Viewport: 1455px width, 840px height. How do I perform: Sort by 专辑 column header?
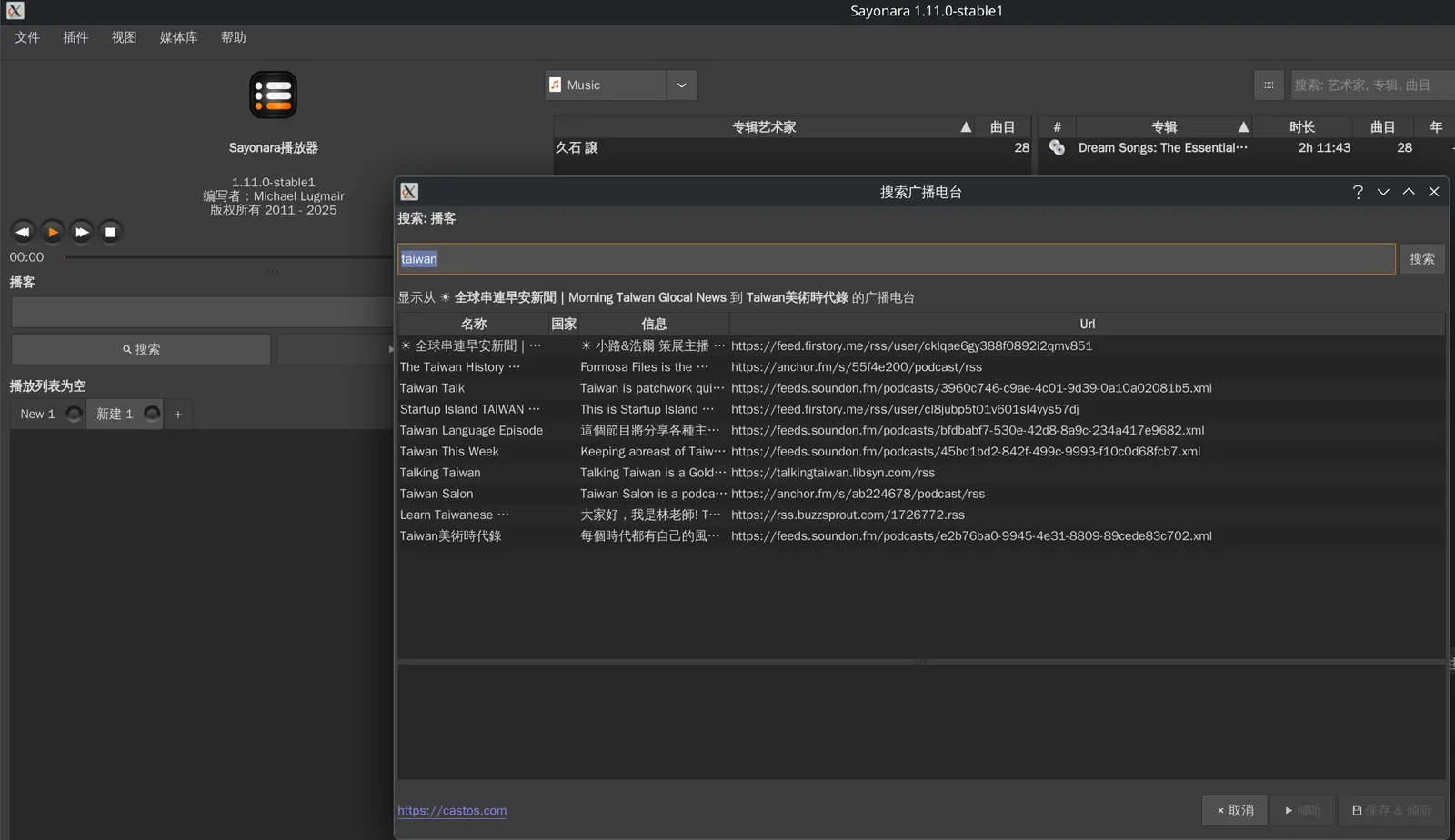pos(1164,127)
